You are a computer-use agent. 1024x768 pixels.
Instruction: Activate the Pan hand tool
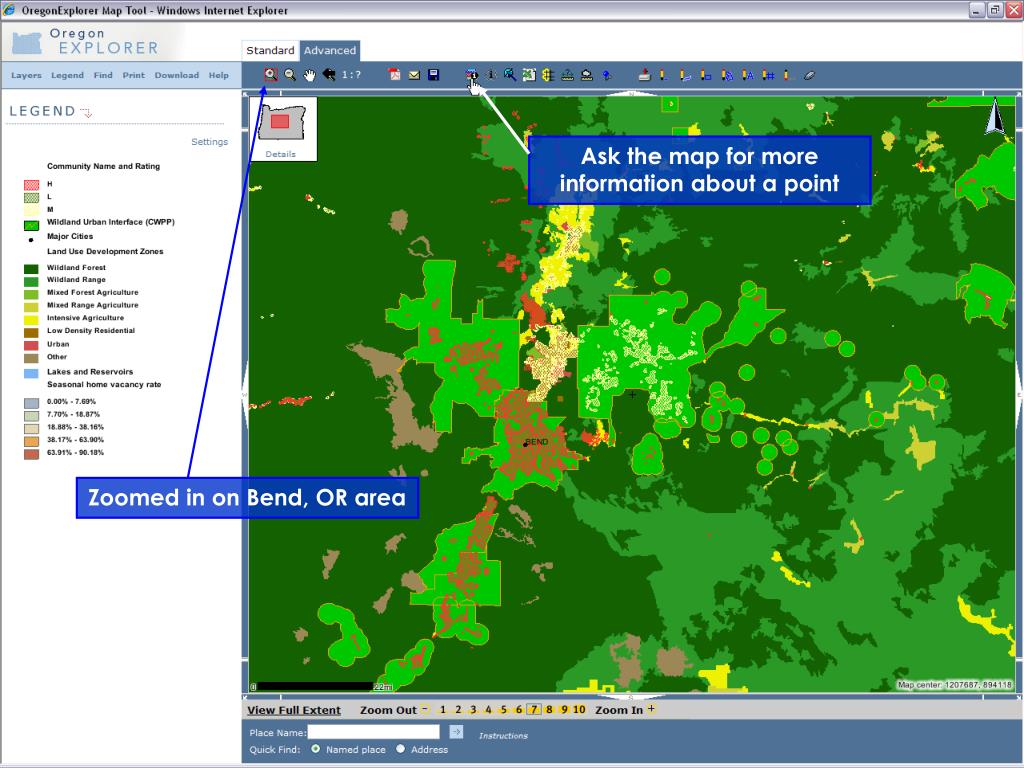click(309, 75)
